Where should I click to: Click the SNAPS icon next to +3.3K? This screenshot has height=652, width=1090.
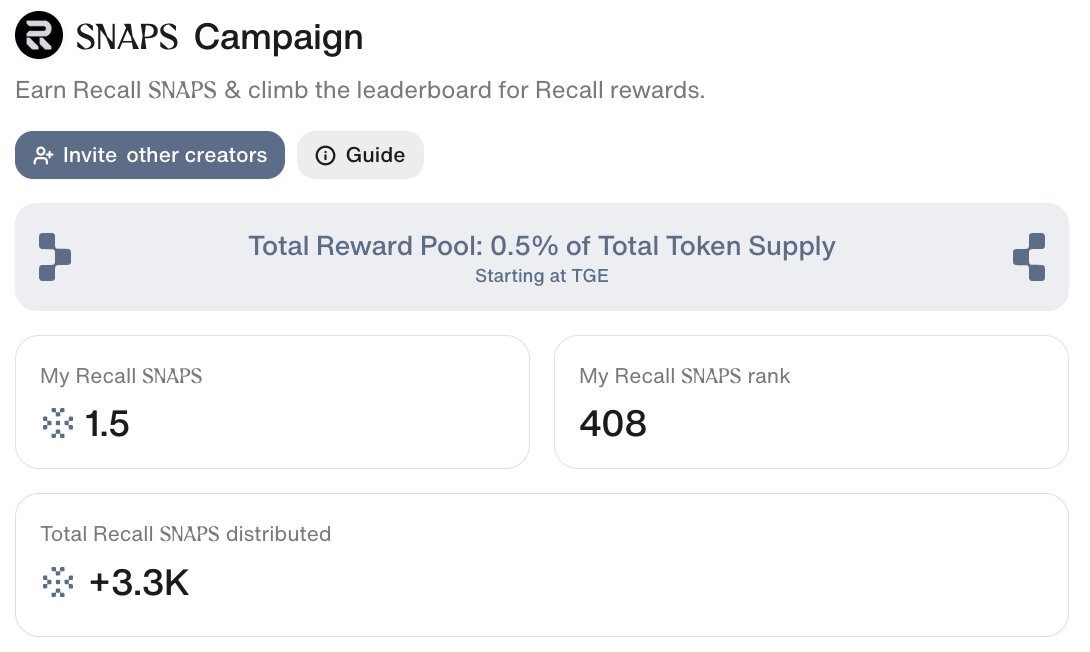(x=58, y=582)
